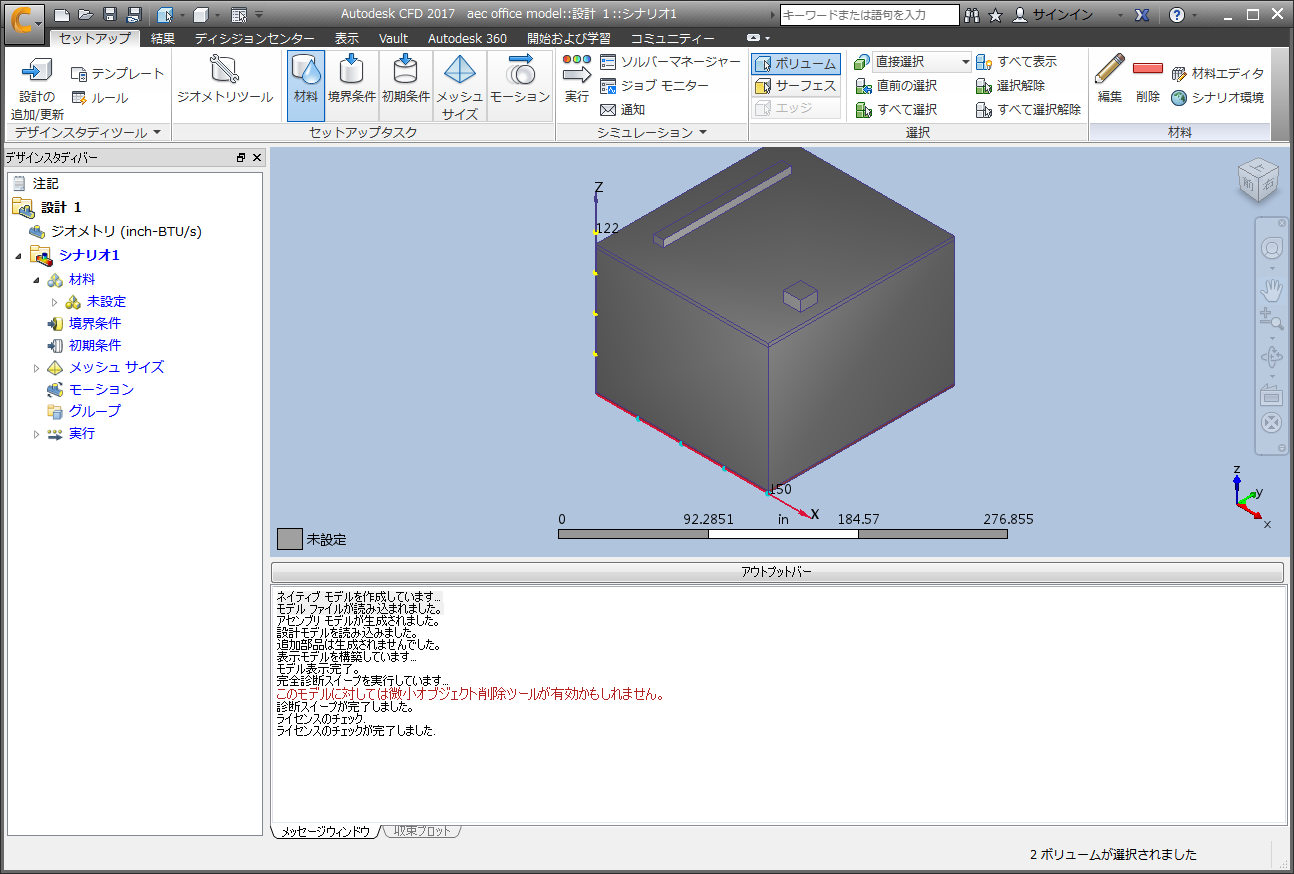Close the デザインスタディバー panel

coord(257,158)
